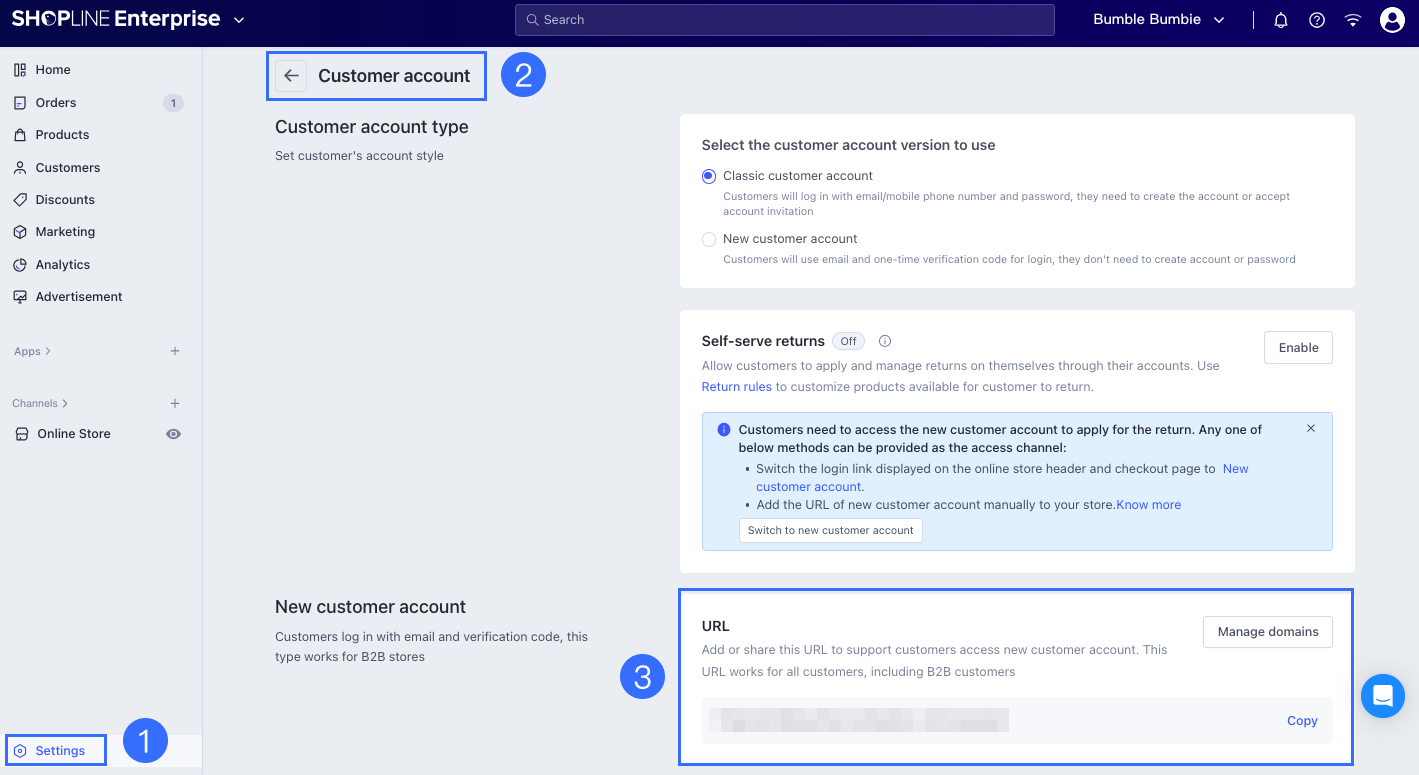The height and width of the screenshot is (775, 1419).
Task: Select New customer account option
Action: [709, 239]
